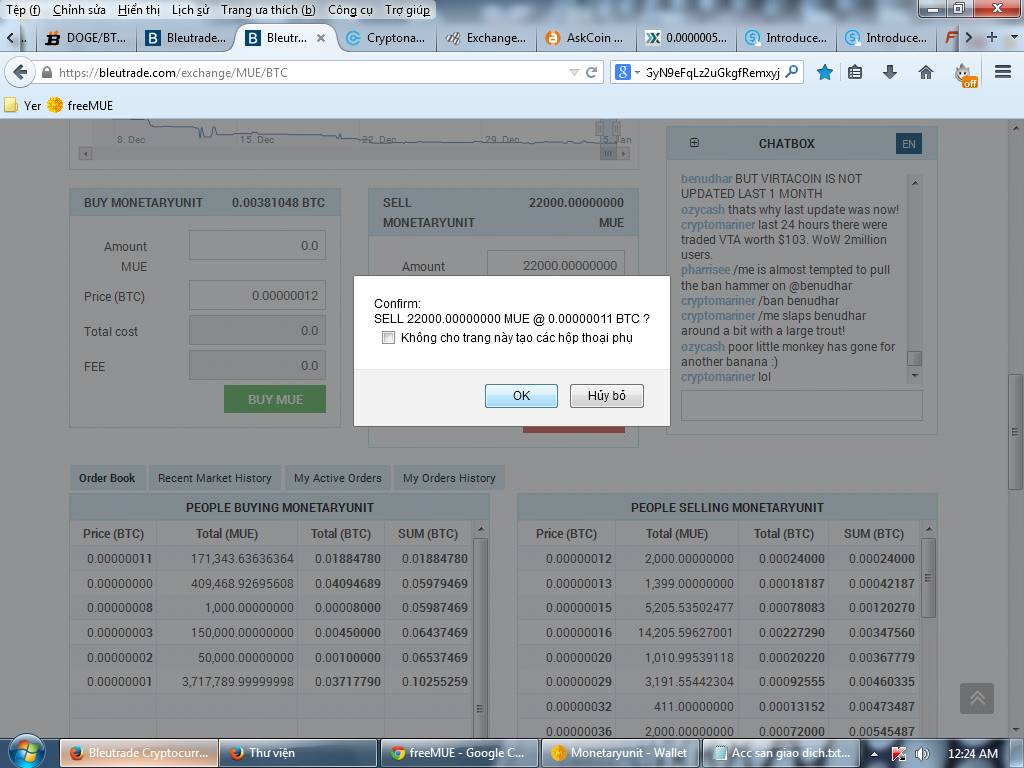This screenshot has width=1024, height=768.
Task: Show hidden system tray icons
Action: (874, 754)
